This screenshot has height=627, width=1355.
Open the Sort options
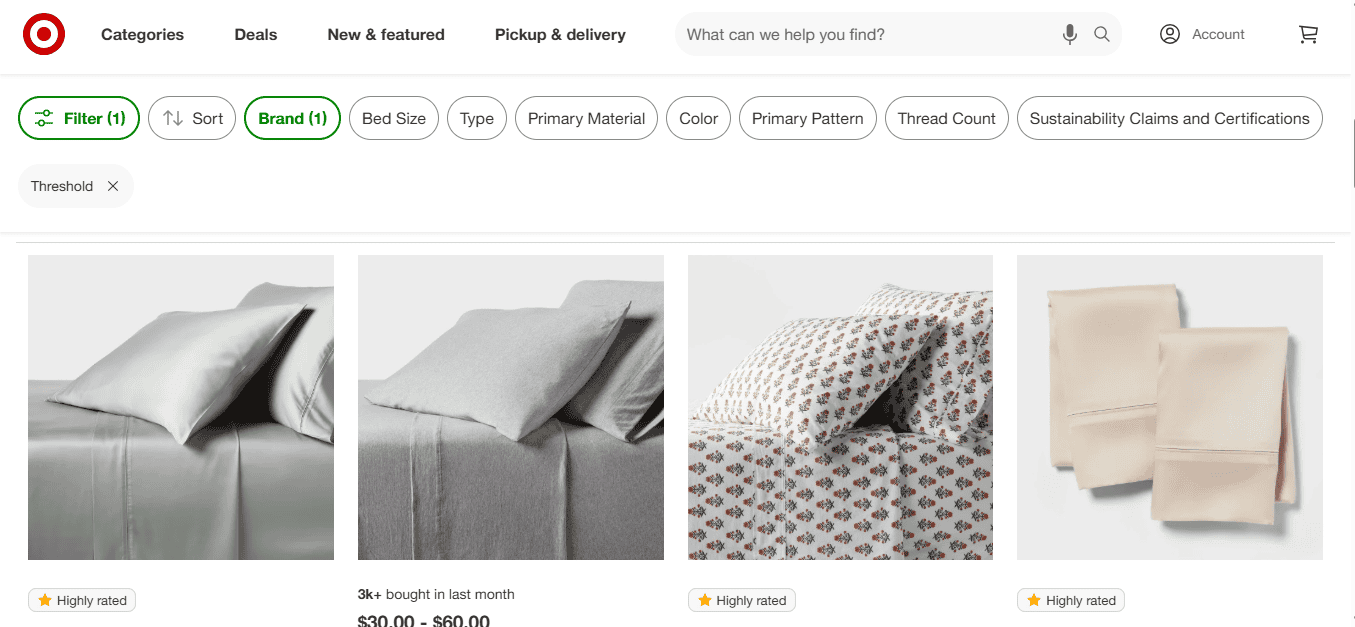pyautogui.click(x=192, y=118)
